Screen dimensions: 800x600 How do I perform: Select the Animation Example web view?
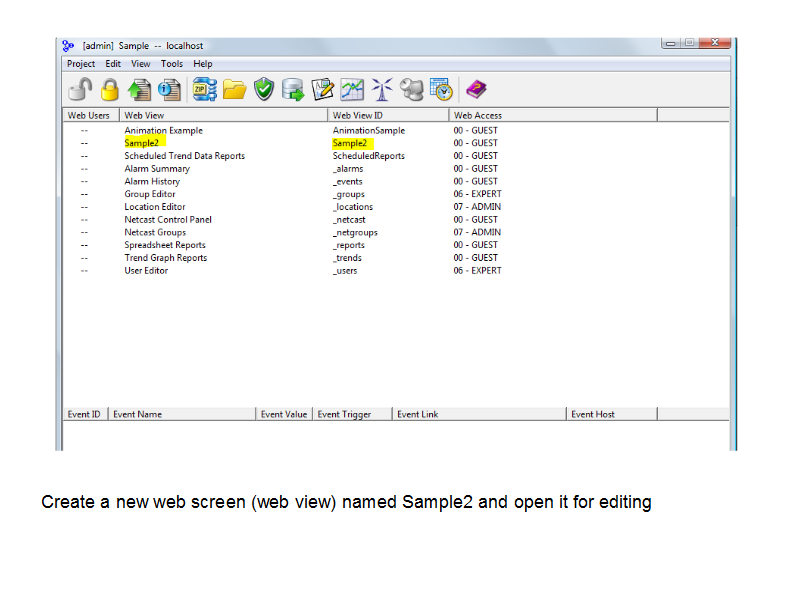tap(163, 131)
